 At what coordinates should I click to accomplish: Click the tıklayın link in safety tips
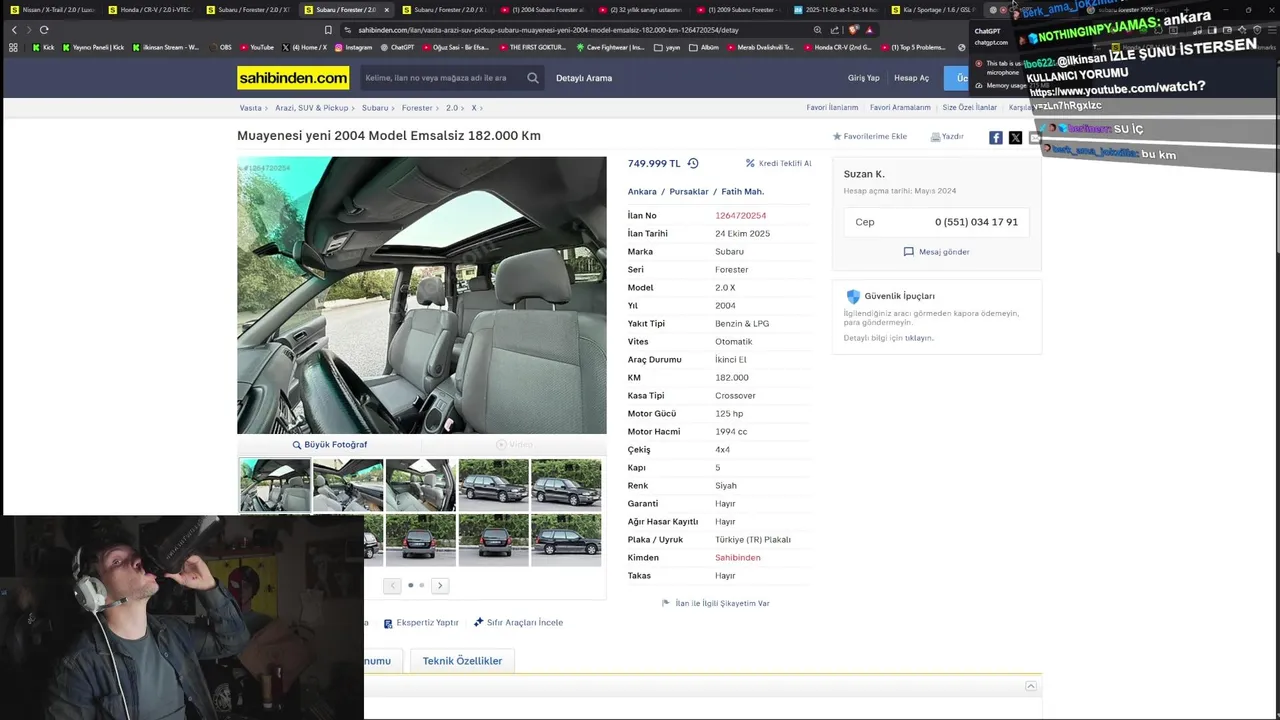click(919, 338)
